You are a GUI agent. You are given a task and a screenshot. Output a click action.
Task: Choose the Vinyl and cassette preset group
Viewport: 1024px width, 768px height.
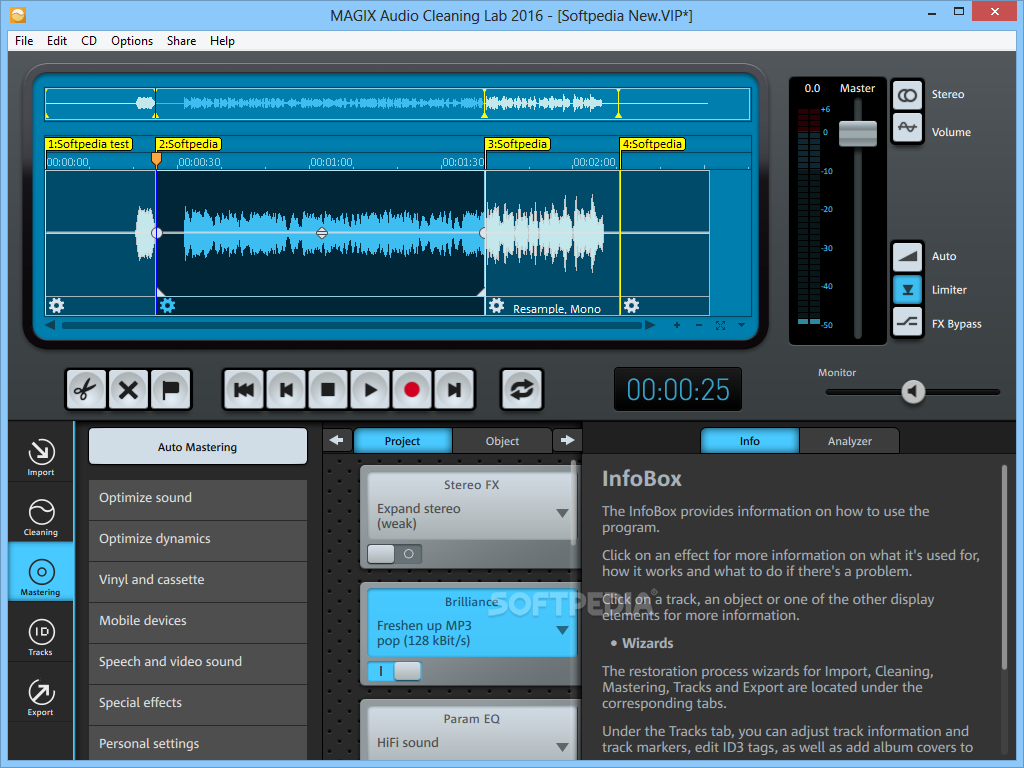(x=197, y=580)
